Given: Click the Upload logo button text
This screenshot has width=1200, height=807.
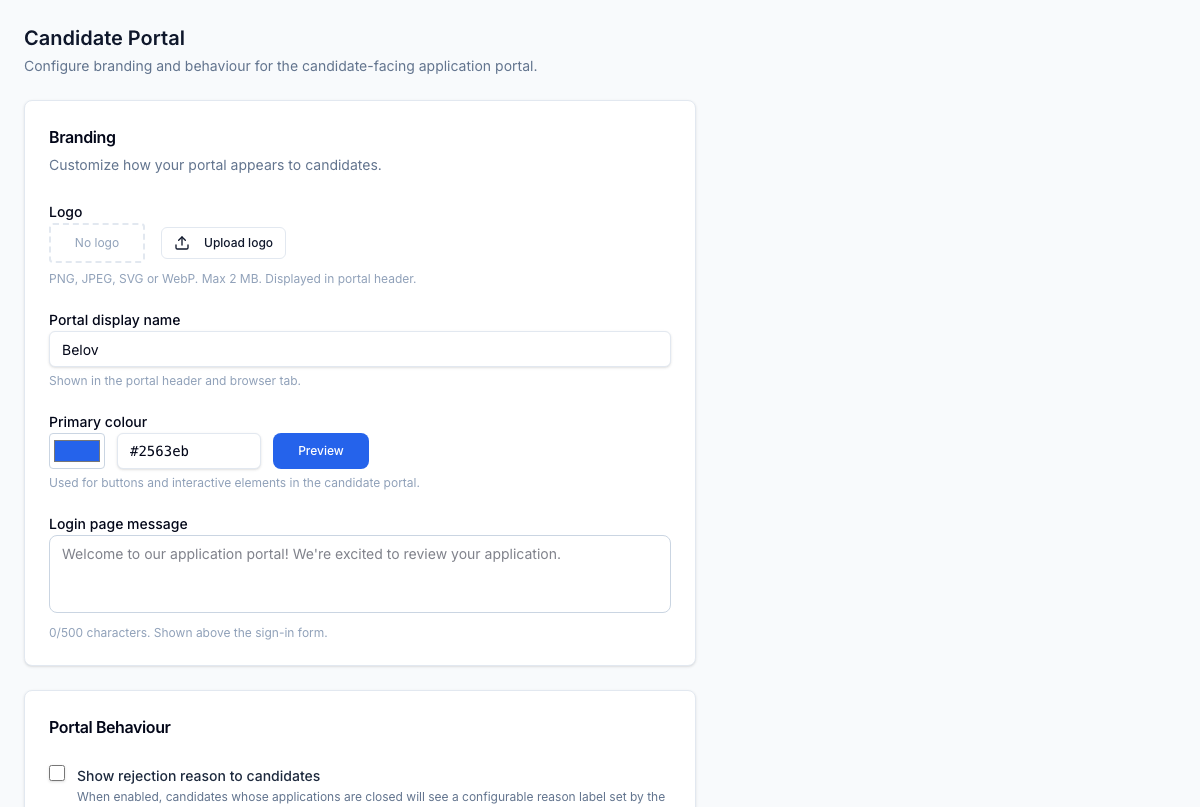Looking at the screenshot, I should point(238,243).
